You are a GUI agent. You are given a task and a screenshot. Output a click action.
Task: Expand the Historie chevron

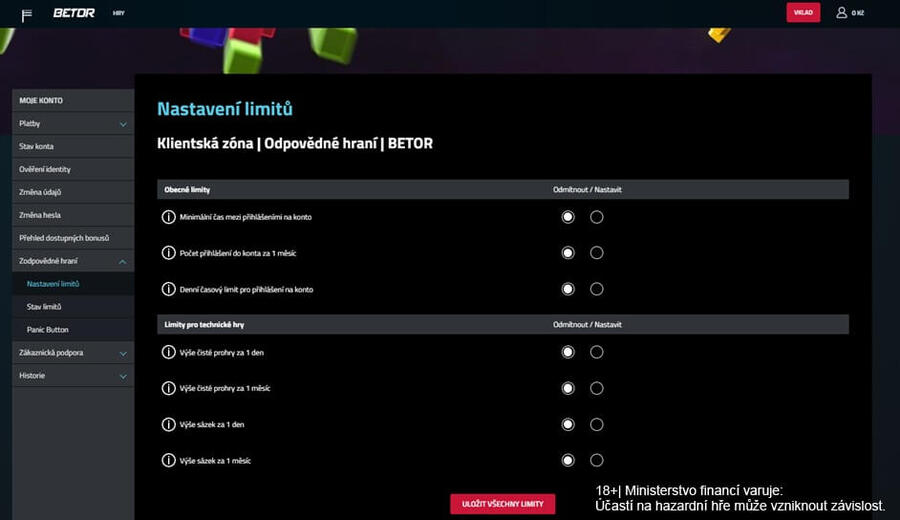[123, 377]
